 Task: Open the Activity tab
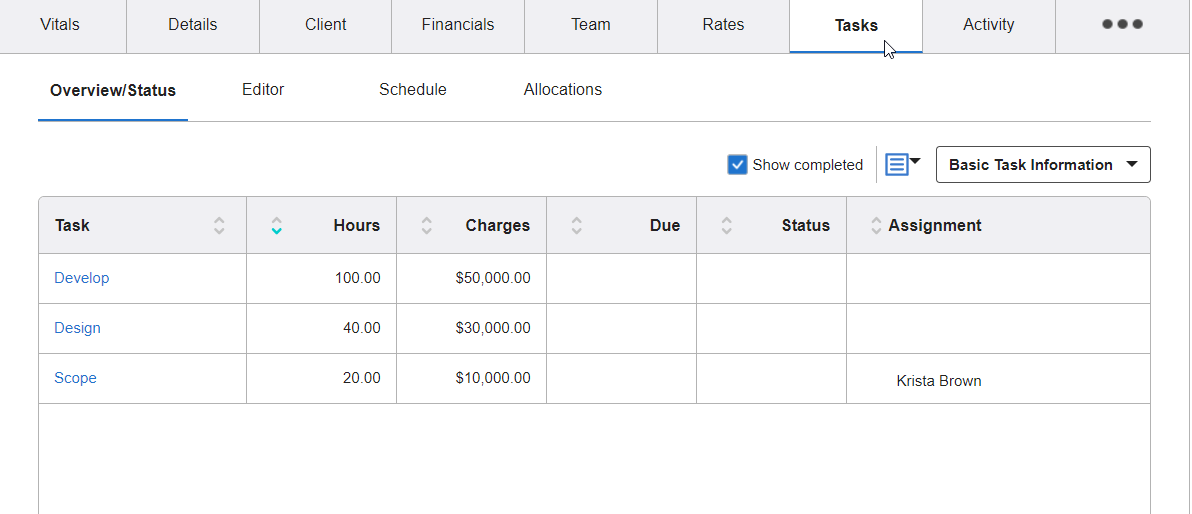(988, 25)
